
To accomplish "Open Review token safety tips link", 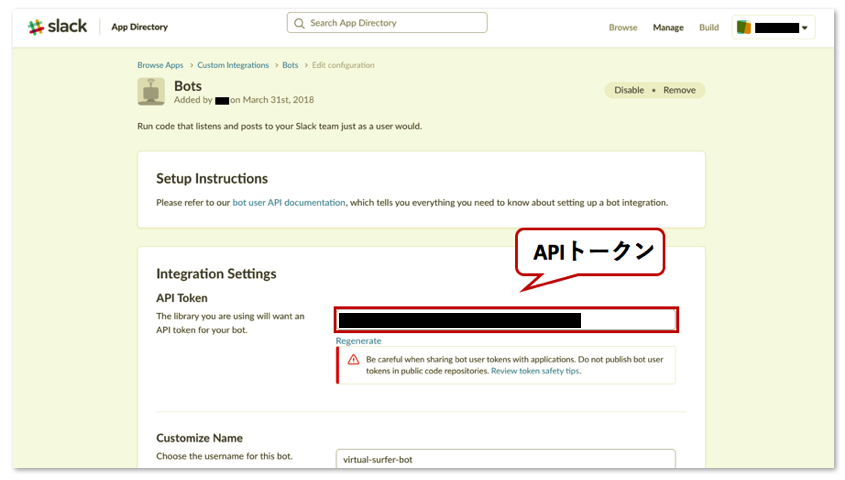I will point(535,371).
